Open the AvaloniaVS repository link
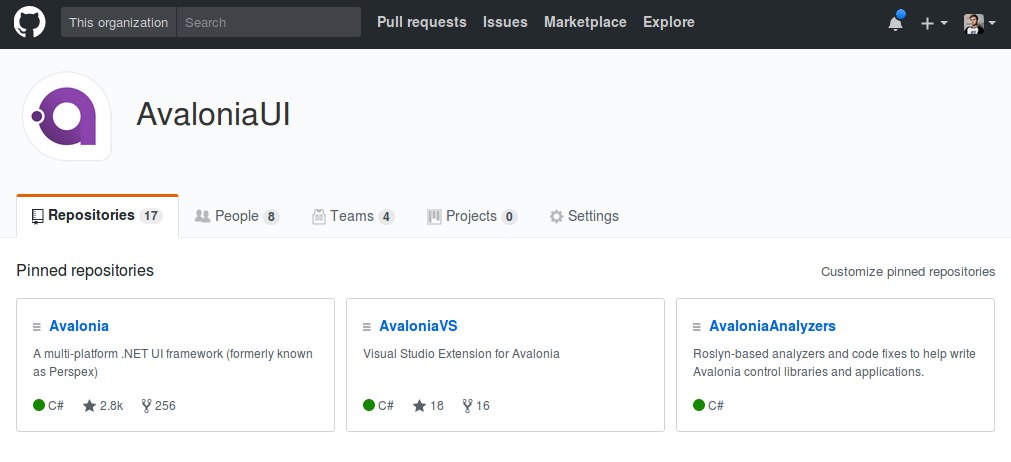 [418, 326]
